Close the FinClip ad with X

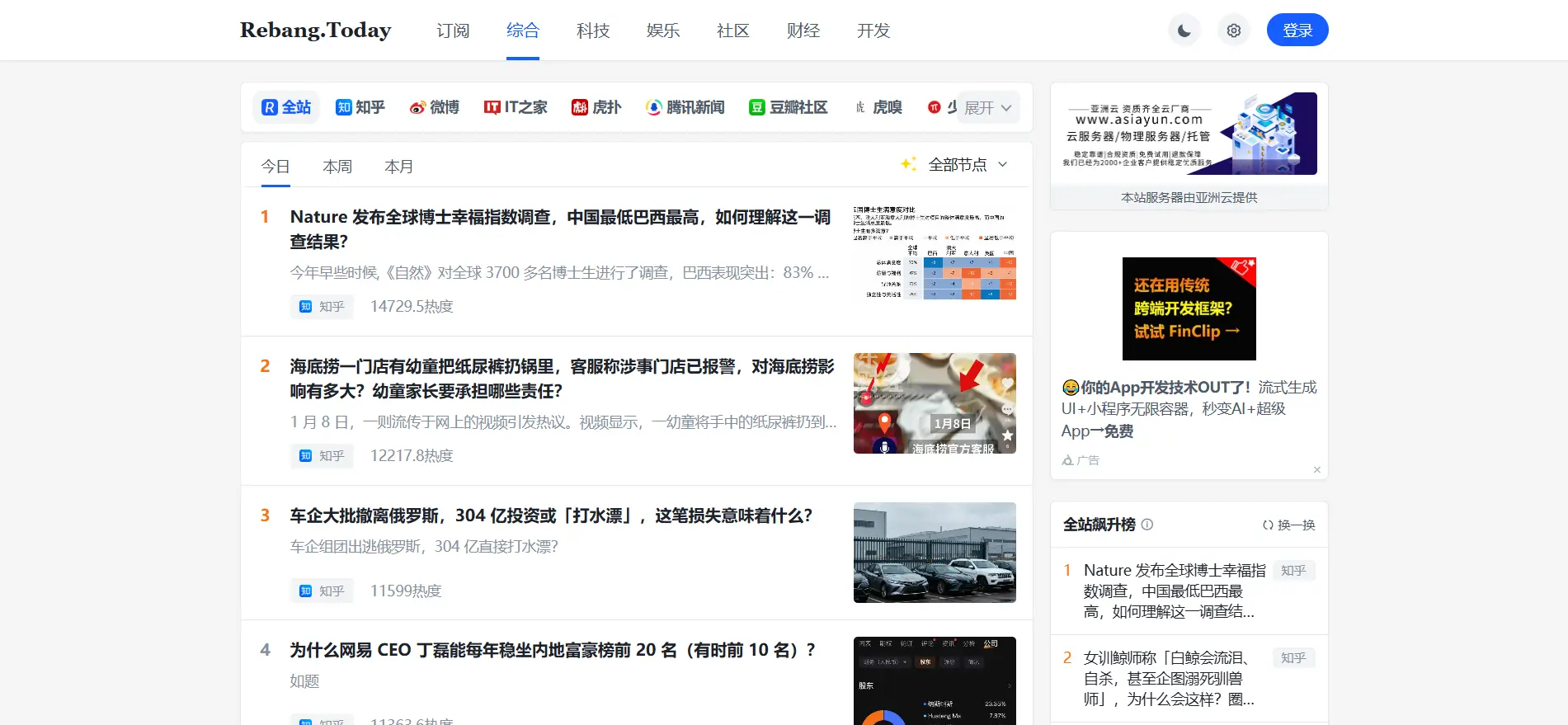coord(1316,470)
